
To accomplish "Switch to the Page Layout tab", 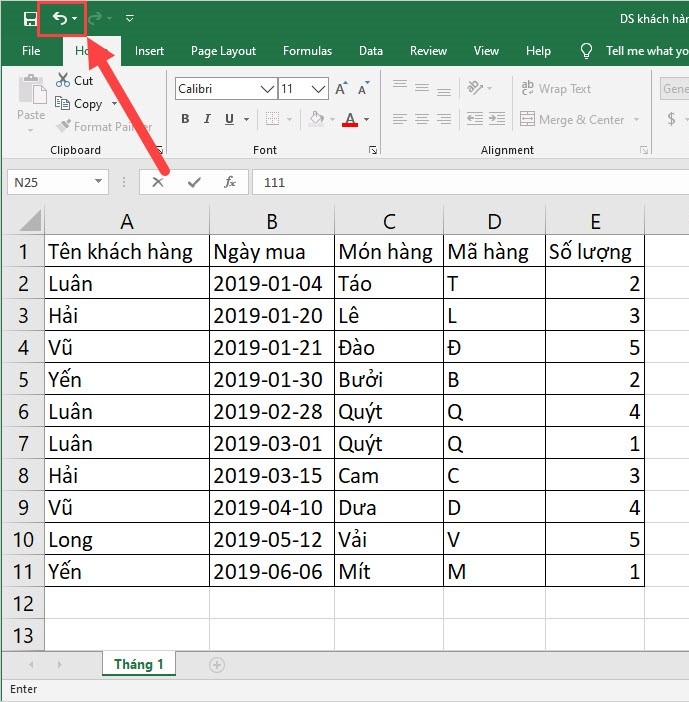I will [x=223, y=51].
